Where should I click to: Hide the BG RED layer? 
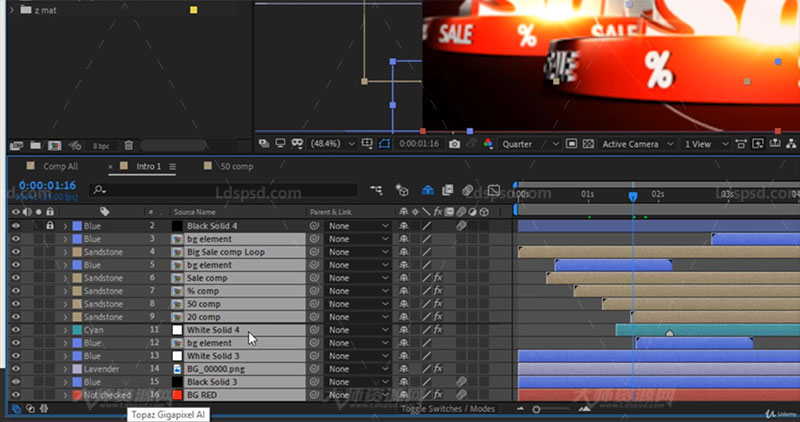point(16,394)
